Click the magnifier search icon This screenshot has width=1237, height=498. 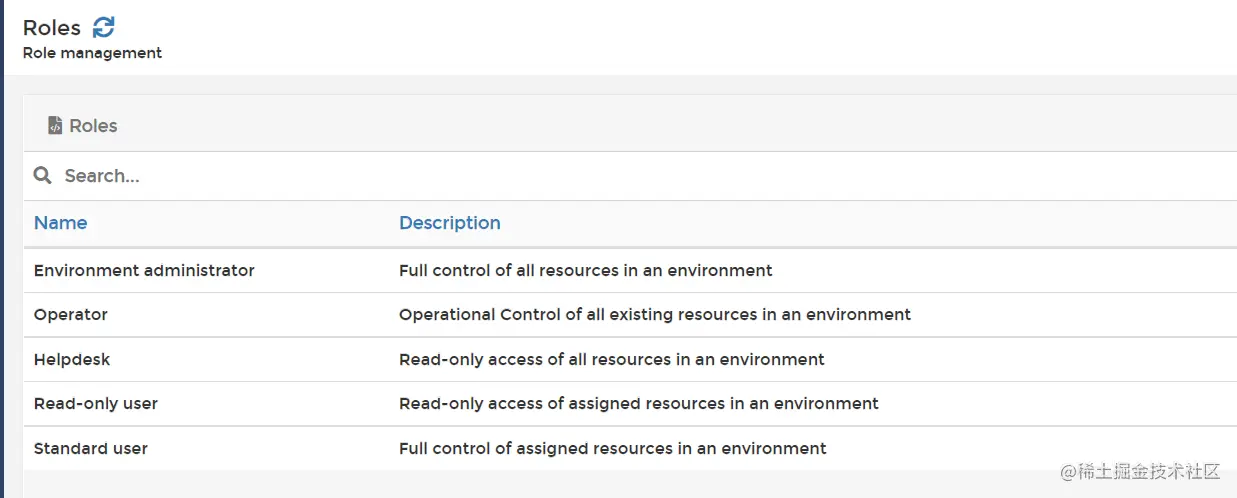pyautogui.click(x=42, y=176)
